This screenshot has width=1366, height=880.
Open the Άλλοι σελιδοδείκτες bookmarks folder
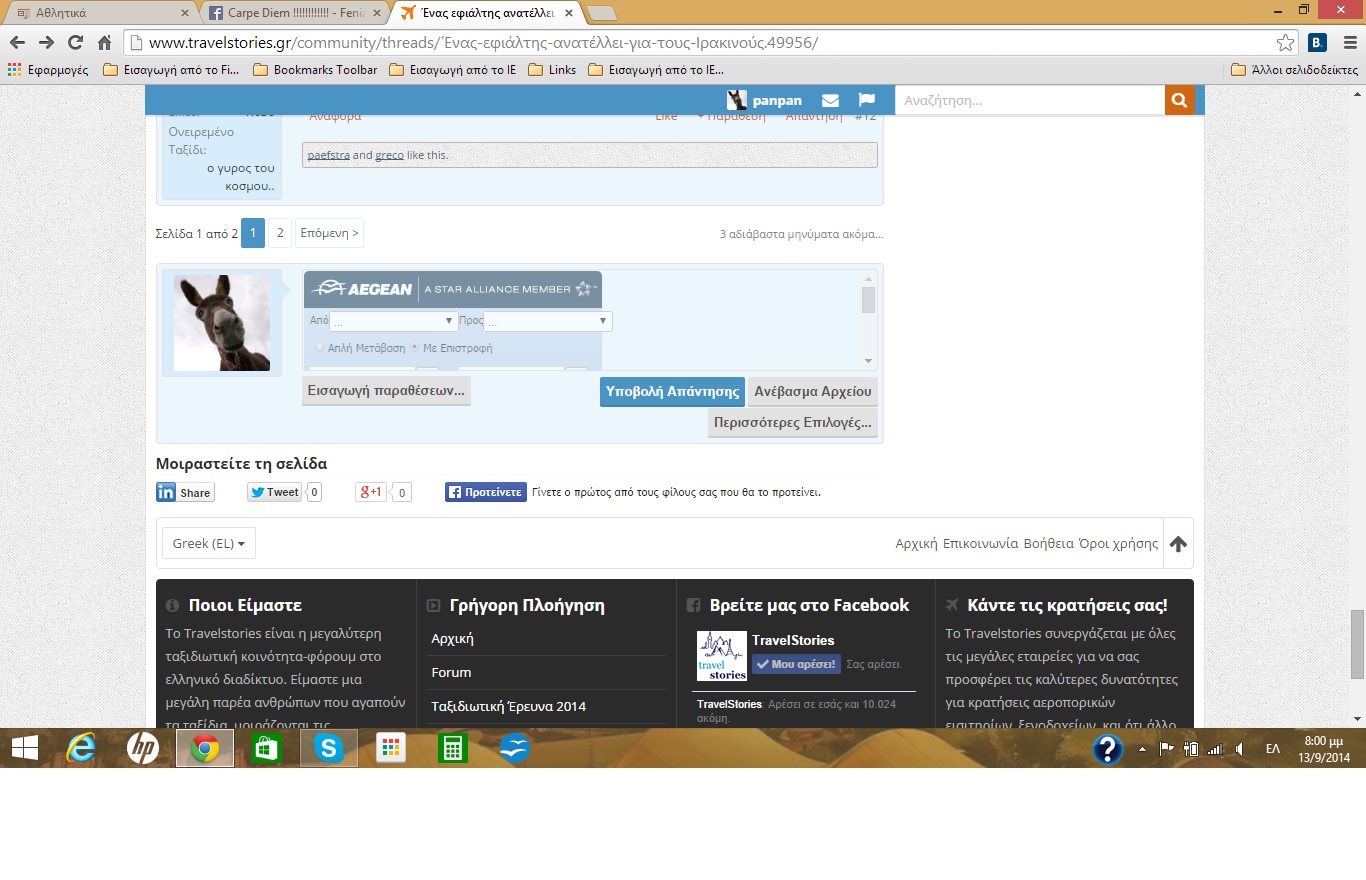pyautogui.click(x=1294, y=70)
